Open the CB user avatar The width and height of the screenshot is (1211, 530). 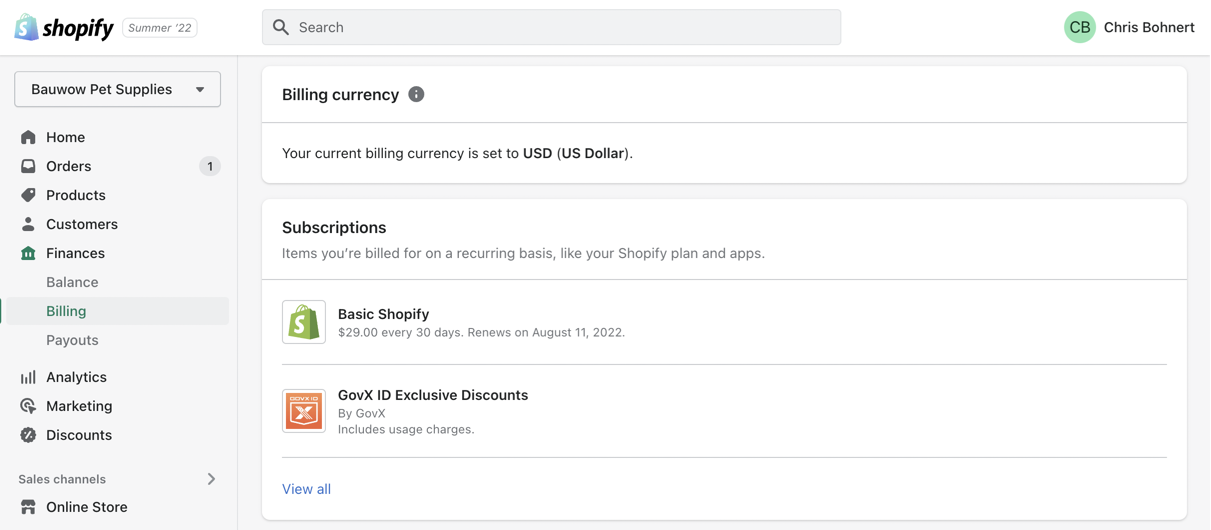tap(1080, 27)
